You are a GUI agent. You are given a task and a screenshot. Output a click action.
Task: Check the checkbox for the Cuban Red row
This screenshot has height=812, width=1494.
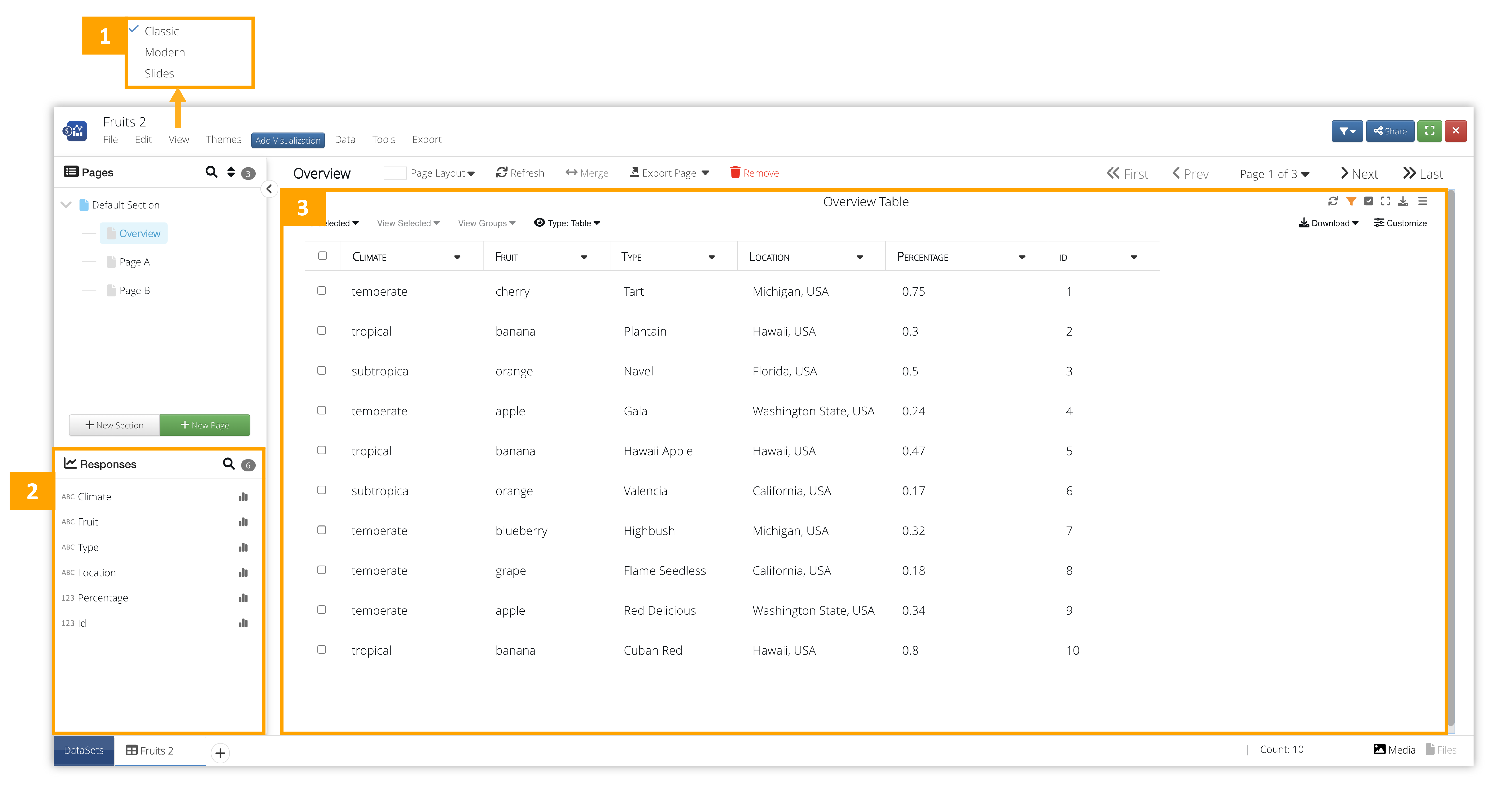pos(322,650)
